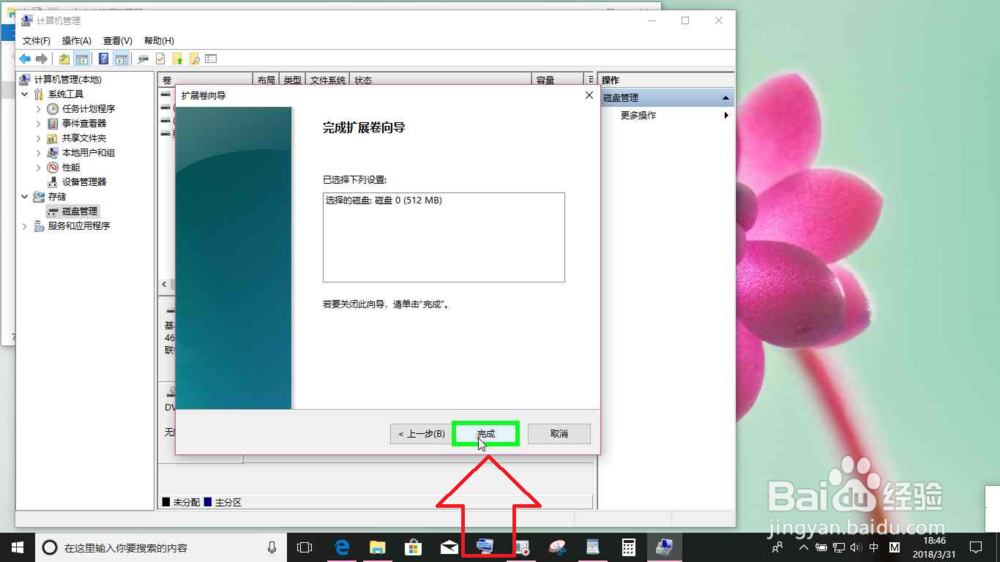Expand the 任务计划程序 node
1000x562 pixels.
pyautogui.click(x=38, y=109)
